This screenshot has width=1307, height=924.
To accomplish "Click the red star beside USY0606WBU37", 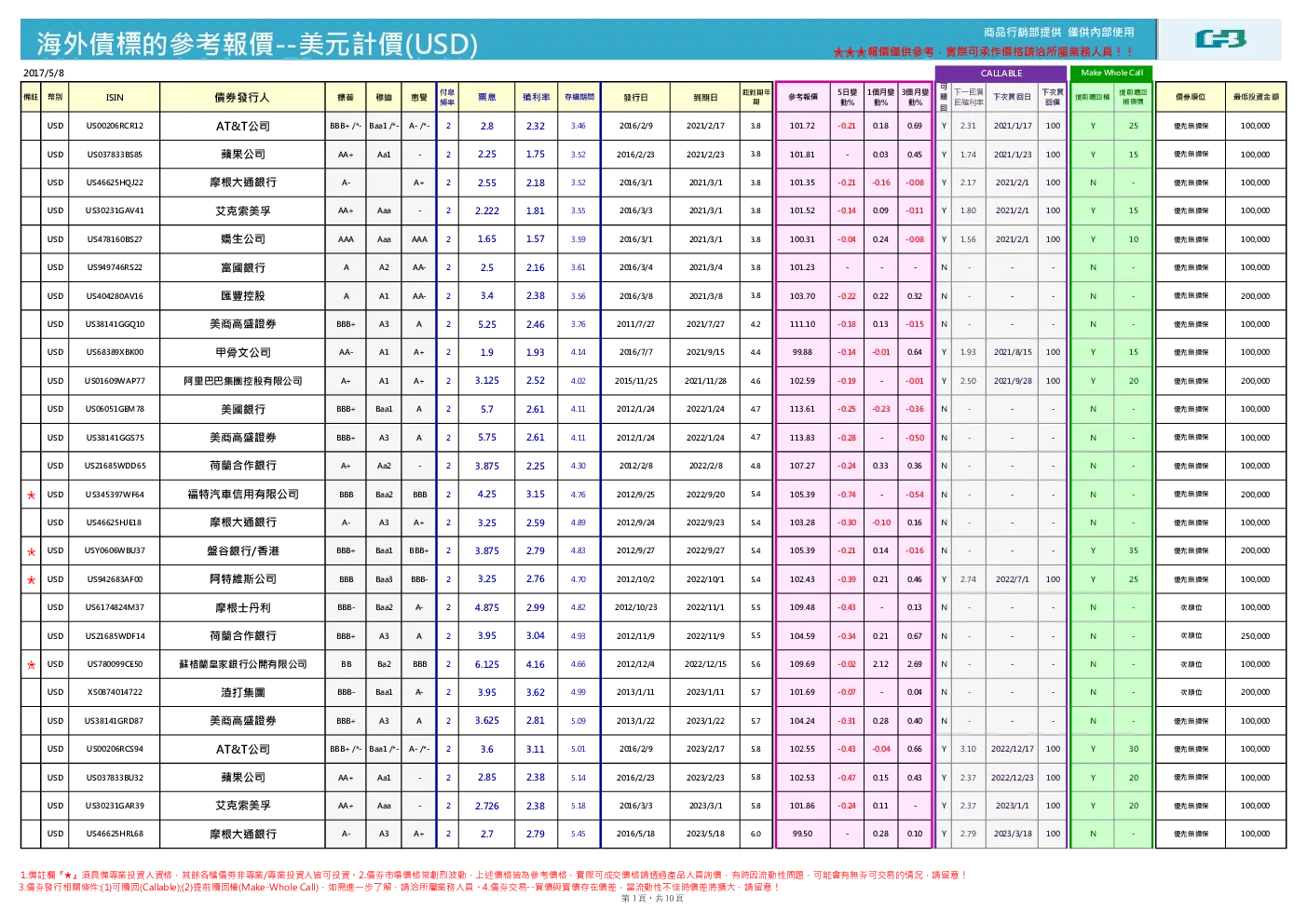I will point(31,551).
